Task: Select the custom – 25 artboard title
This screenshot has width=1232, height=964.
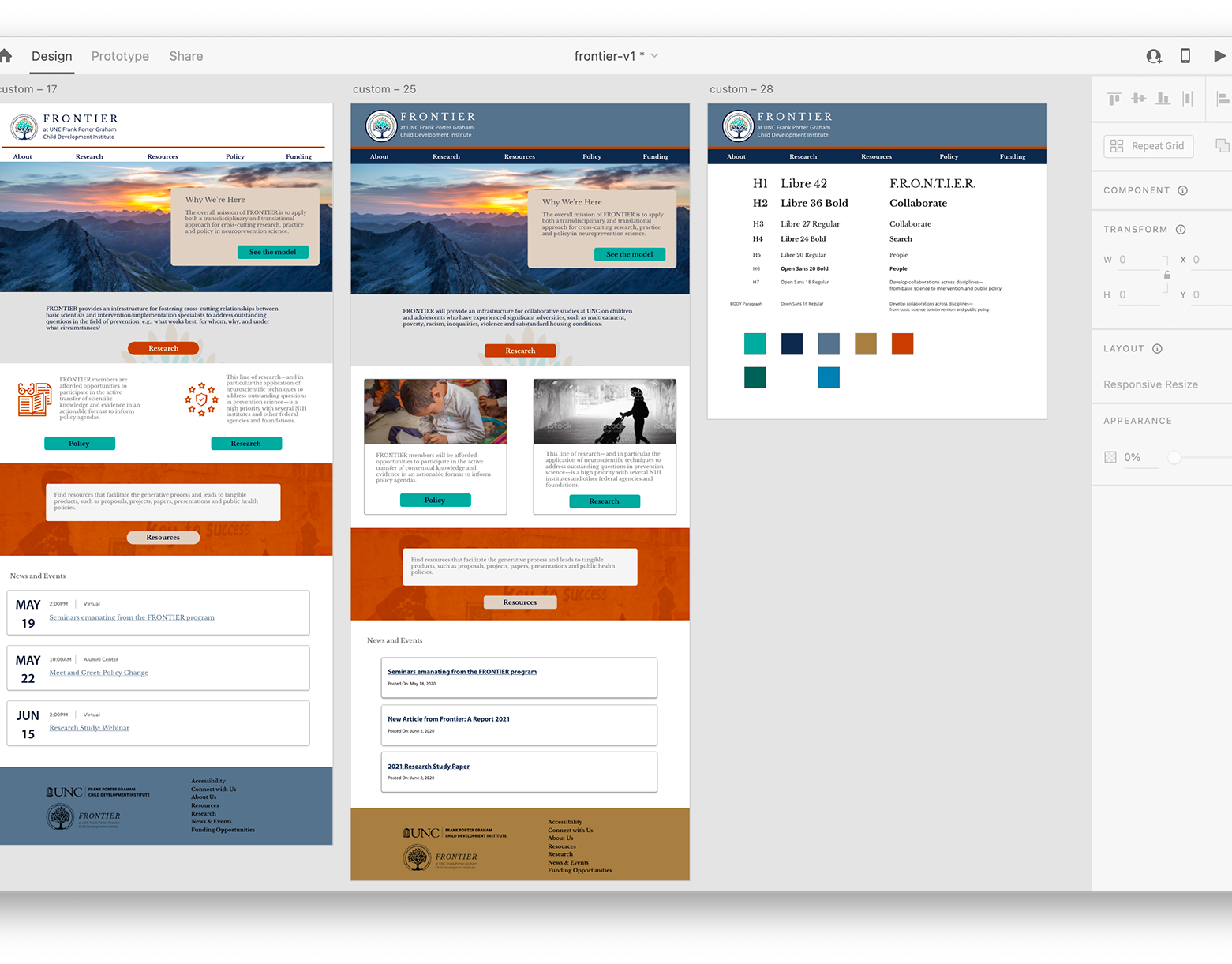Action: [x=384, y=89]
